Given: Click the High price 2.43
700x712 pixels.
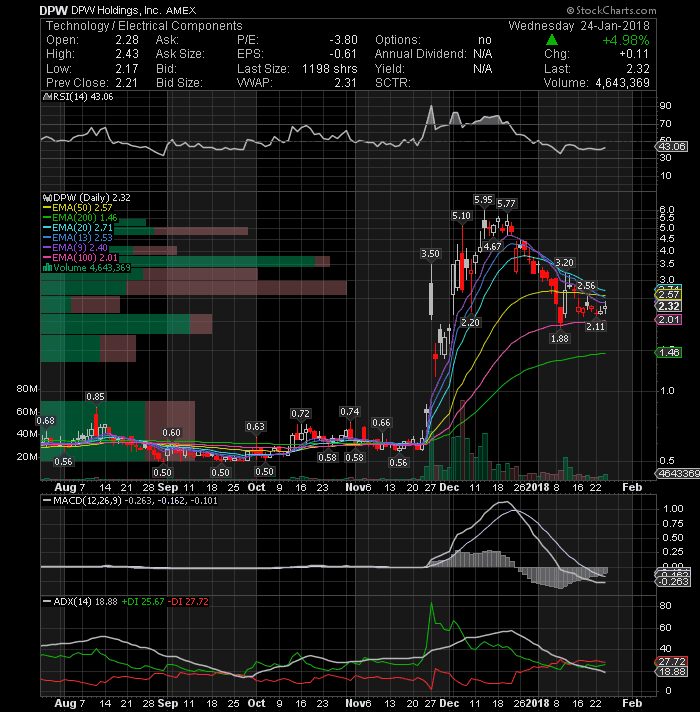Looking at the screenshot, I should pyautogui.click(x=127, y=54).
